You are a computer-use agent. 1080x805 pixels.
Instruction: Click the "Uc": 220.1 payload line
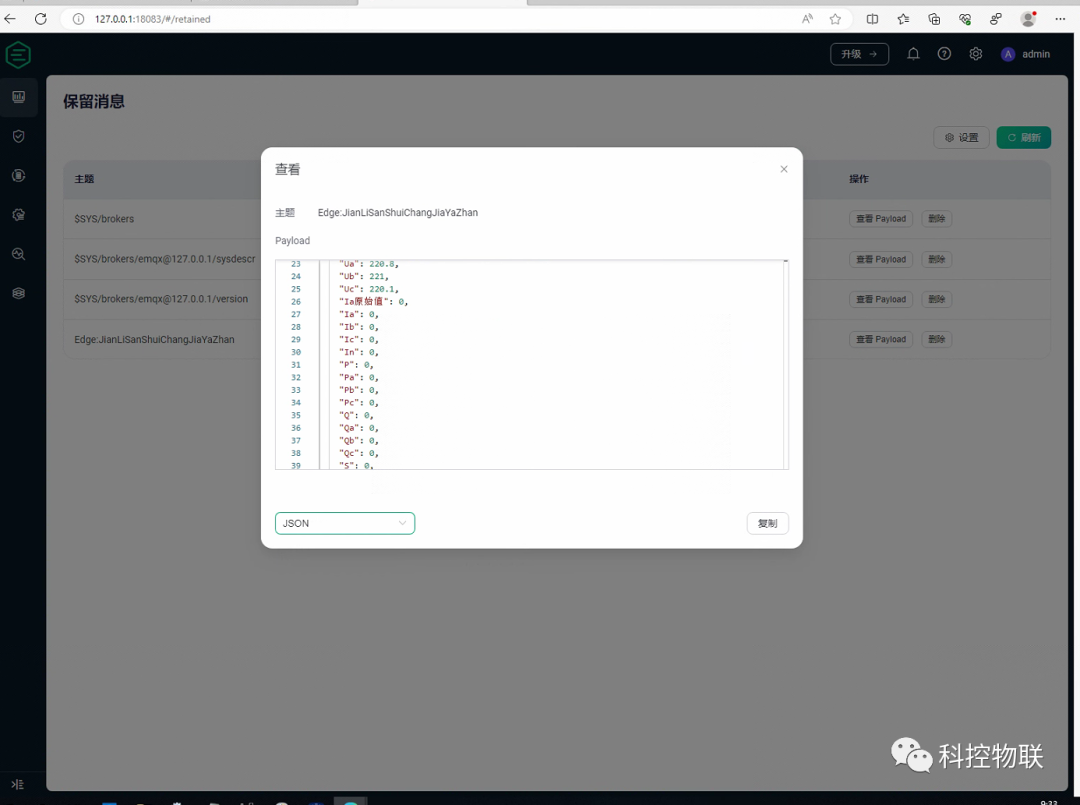coord(368,289)
